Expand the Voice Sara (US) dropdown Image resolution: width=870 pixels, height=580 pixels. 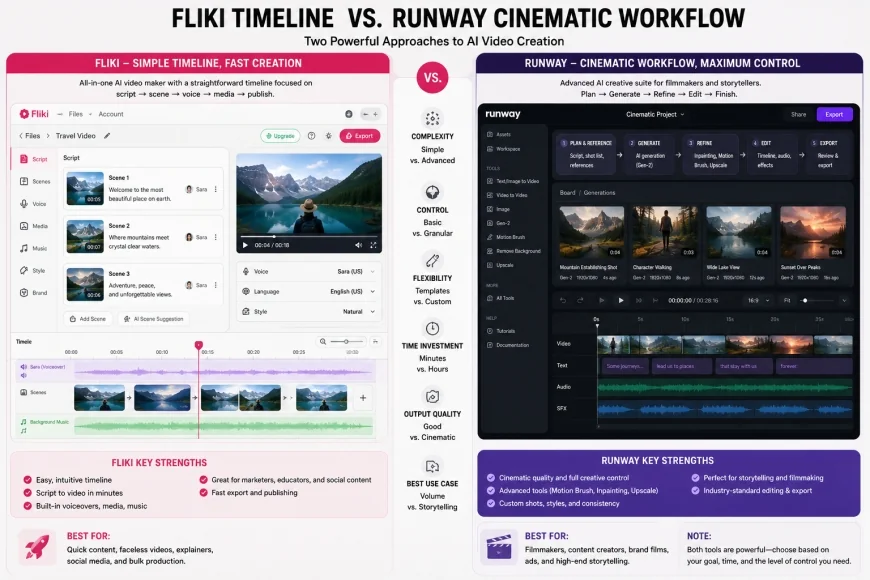click(x=309, y=271)
